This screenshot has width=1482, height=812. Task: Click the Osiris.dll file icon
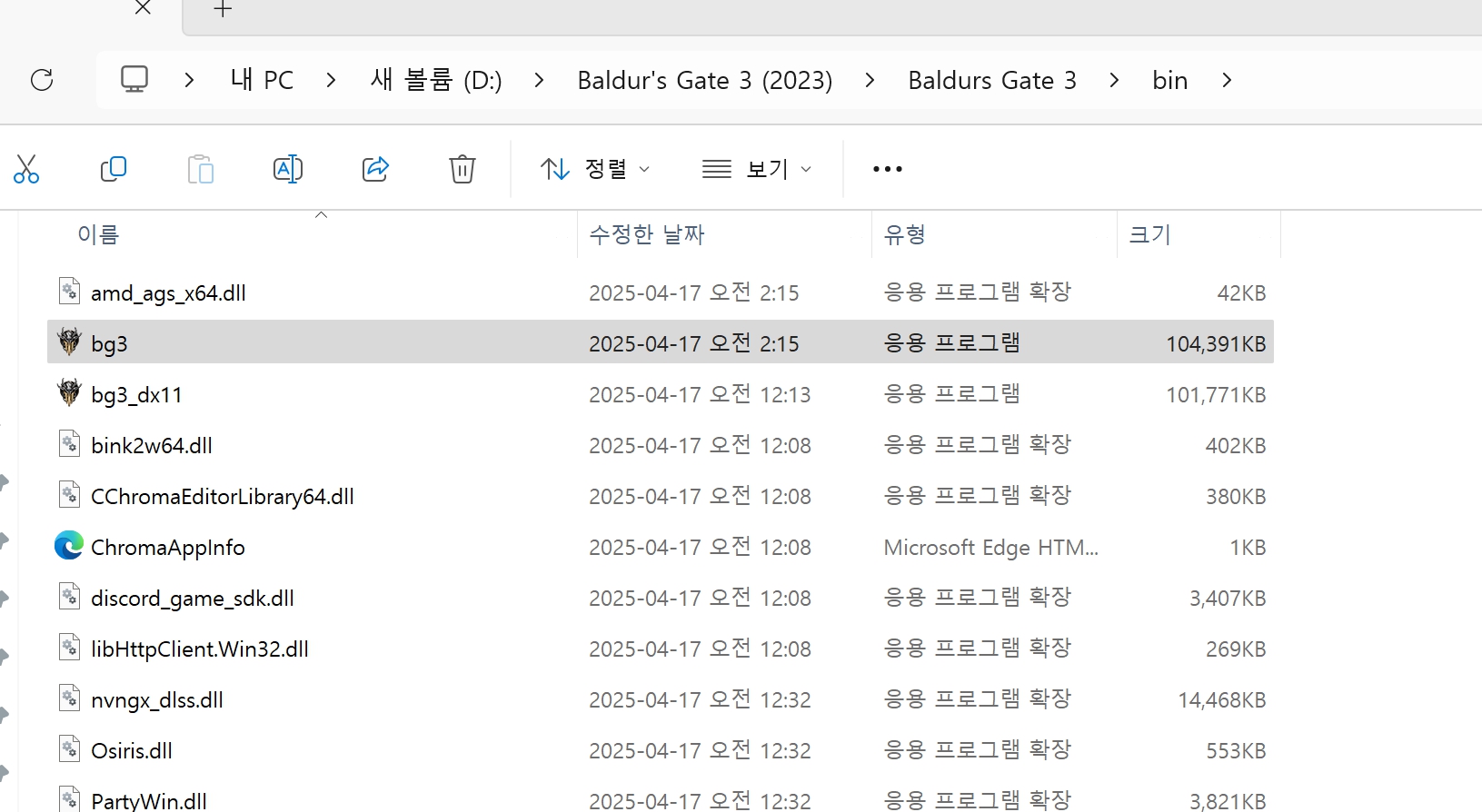click(x=70, y=749)
